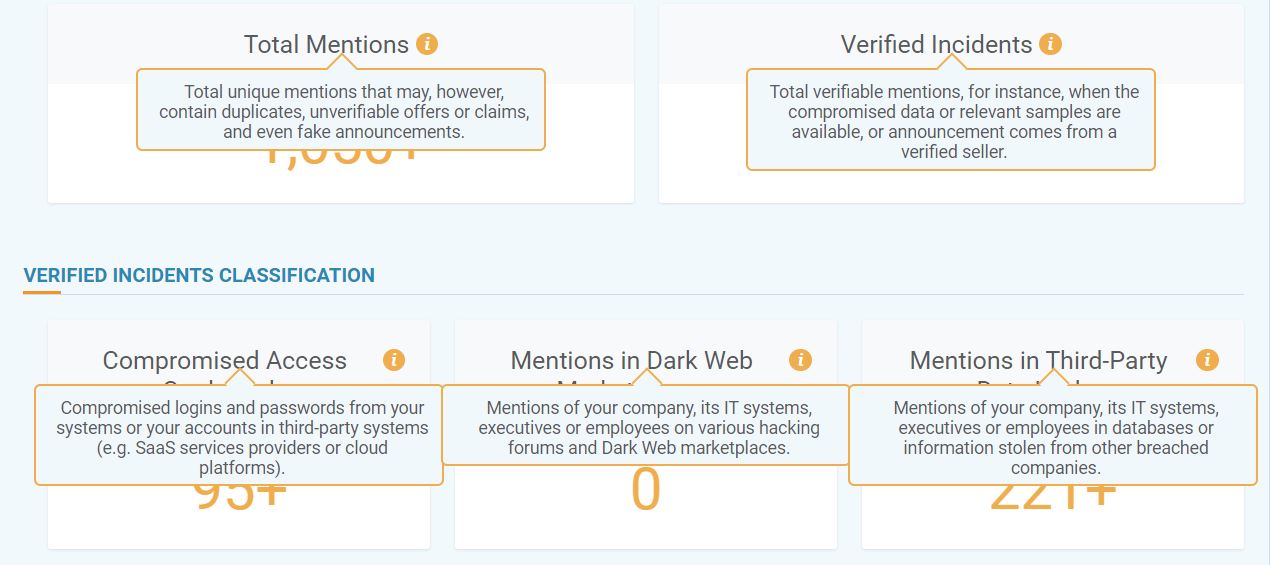Click the Verified Incidents heading
The image size is (1270, 565).
(936, 45)
